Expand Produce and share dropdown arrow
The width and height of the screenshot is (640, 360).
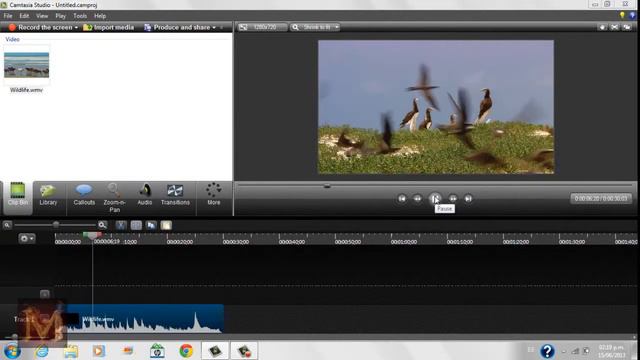(214, 27)
